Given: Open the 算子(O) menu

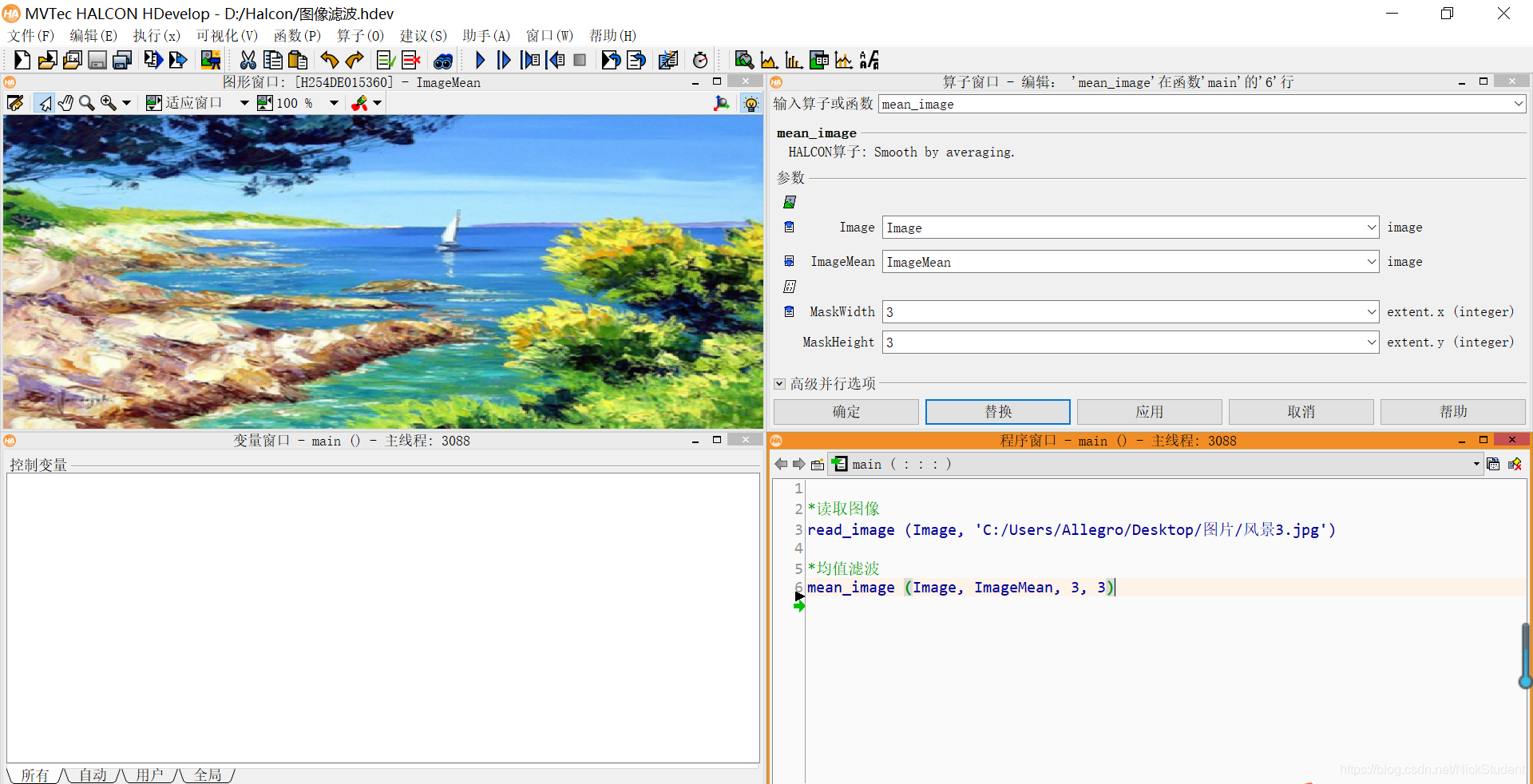Looking at the screenshot, I should [360, 36].
